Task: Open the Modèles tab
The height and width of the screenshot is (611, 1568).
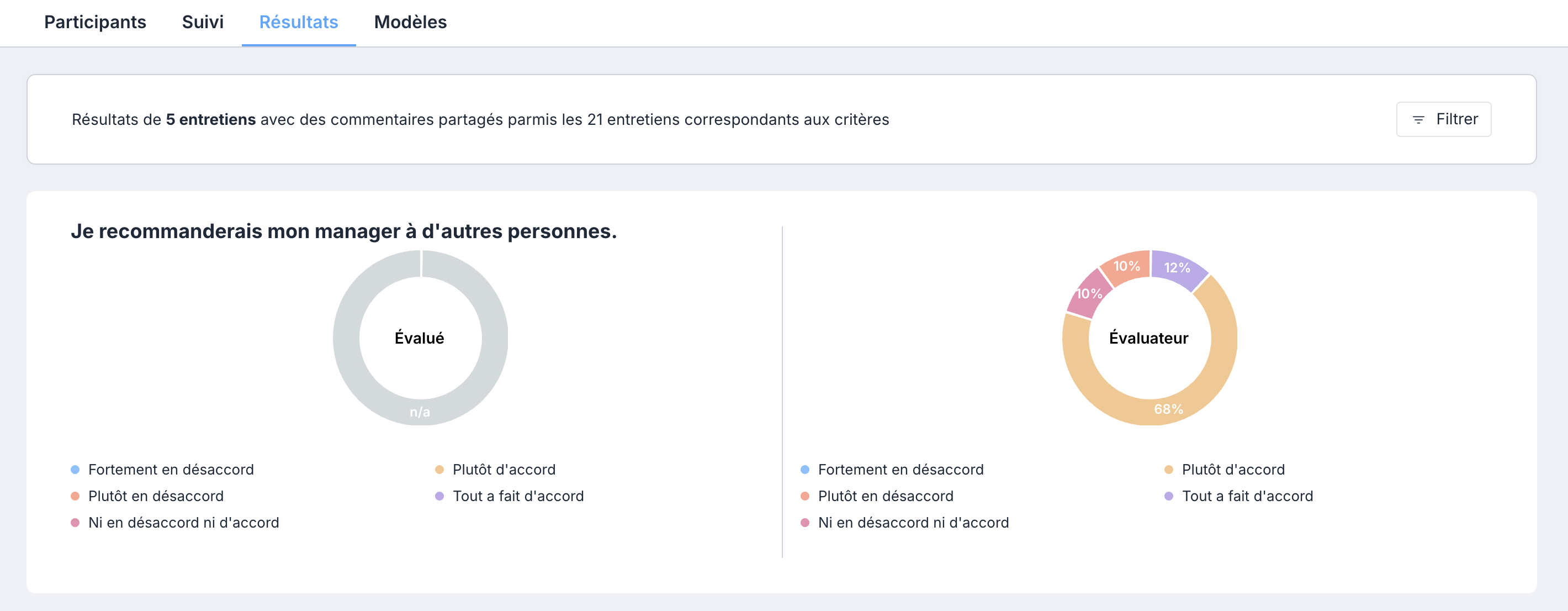Action: 410,22
